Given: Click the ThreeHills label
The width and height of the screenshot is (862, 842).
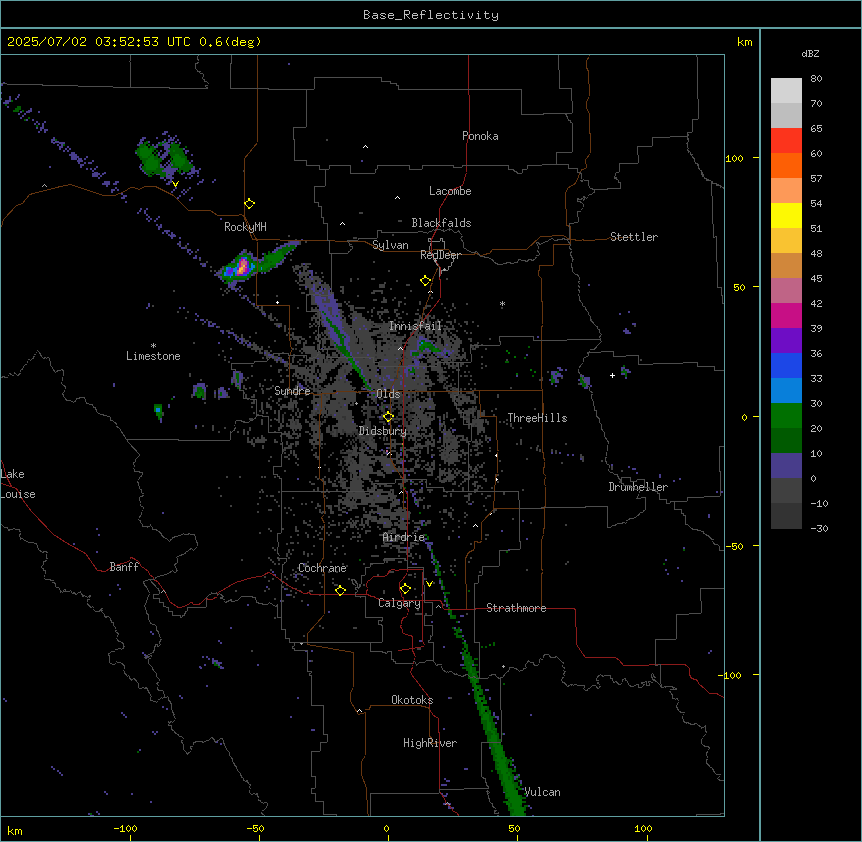Looking at the screenshot, I should tap(537, 418).
